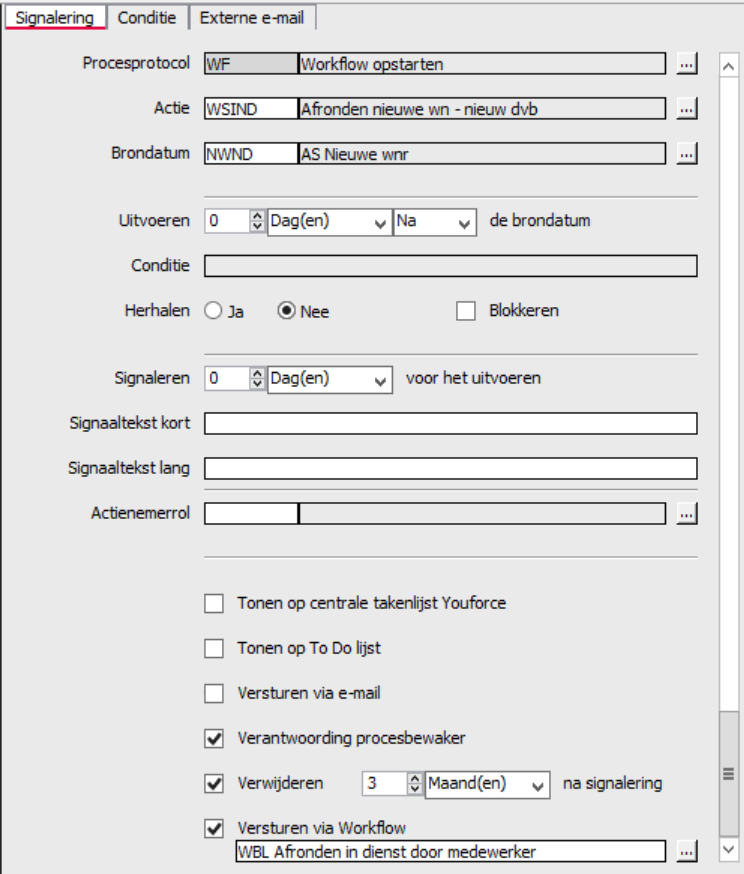The image size is (744, 874).
Task: Click into the Signaaltekst kort field
Action: click(x=450, y=424)
